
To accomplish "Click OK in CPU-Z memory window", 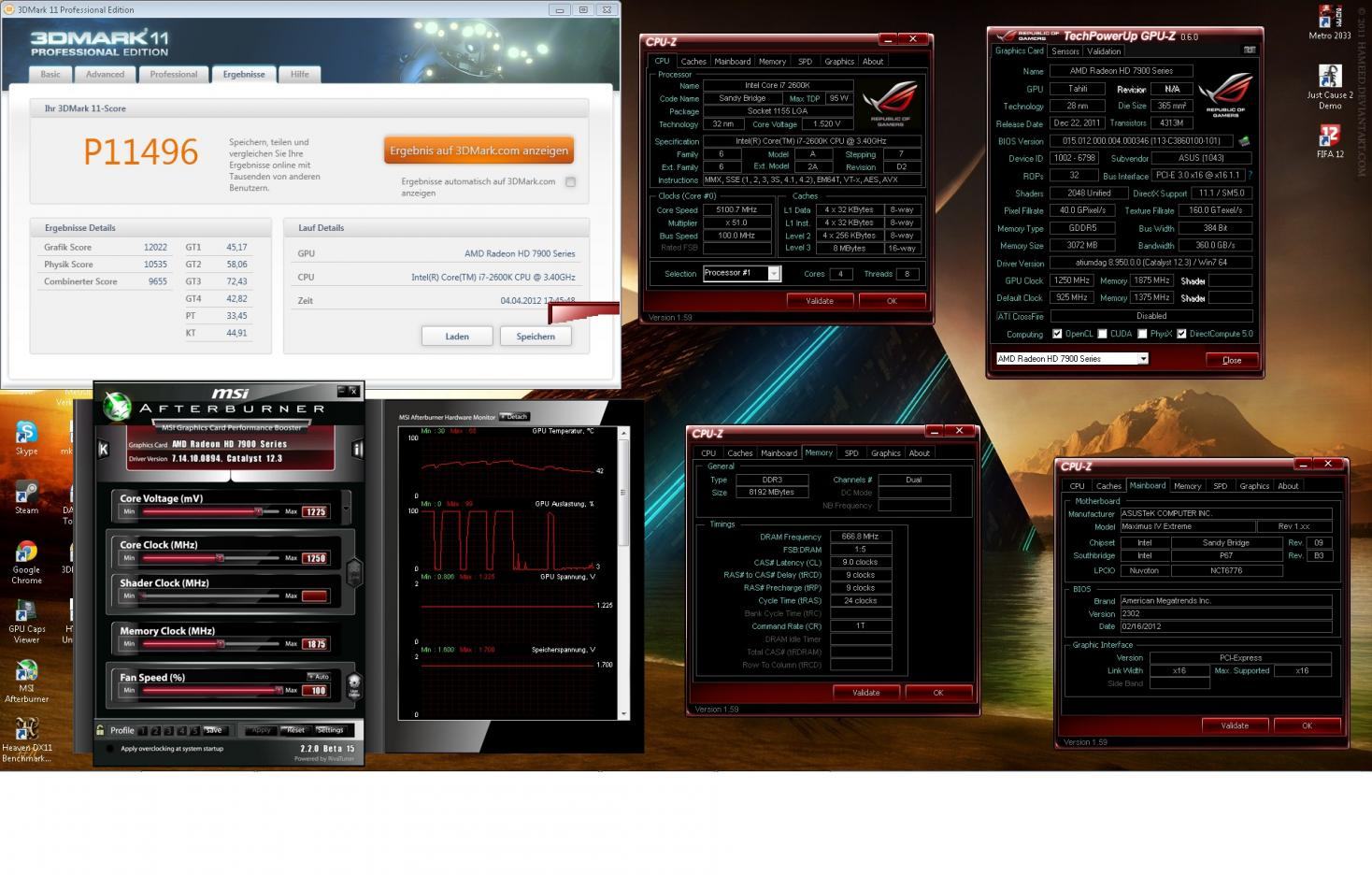I will pos(937,693).
